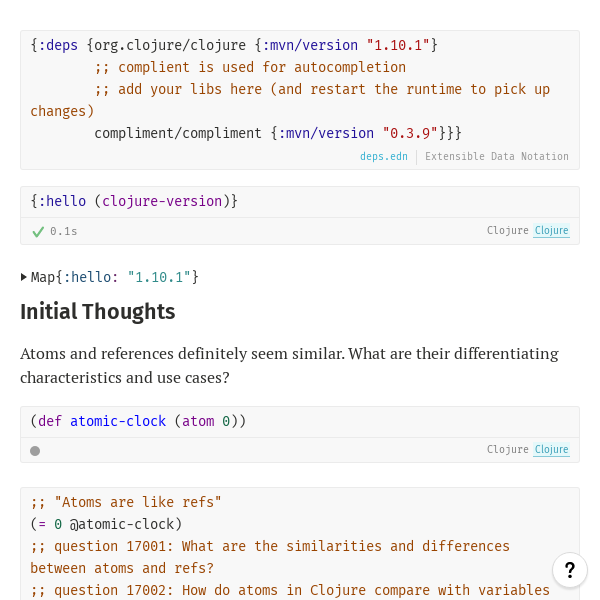Expand the Map result disclosure triangle
The height and width of the screenshot is (600, 600).
[24, 277]
